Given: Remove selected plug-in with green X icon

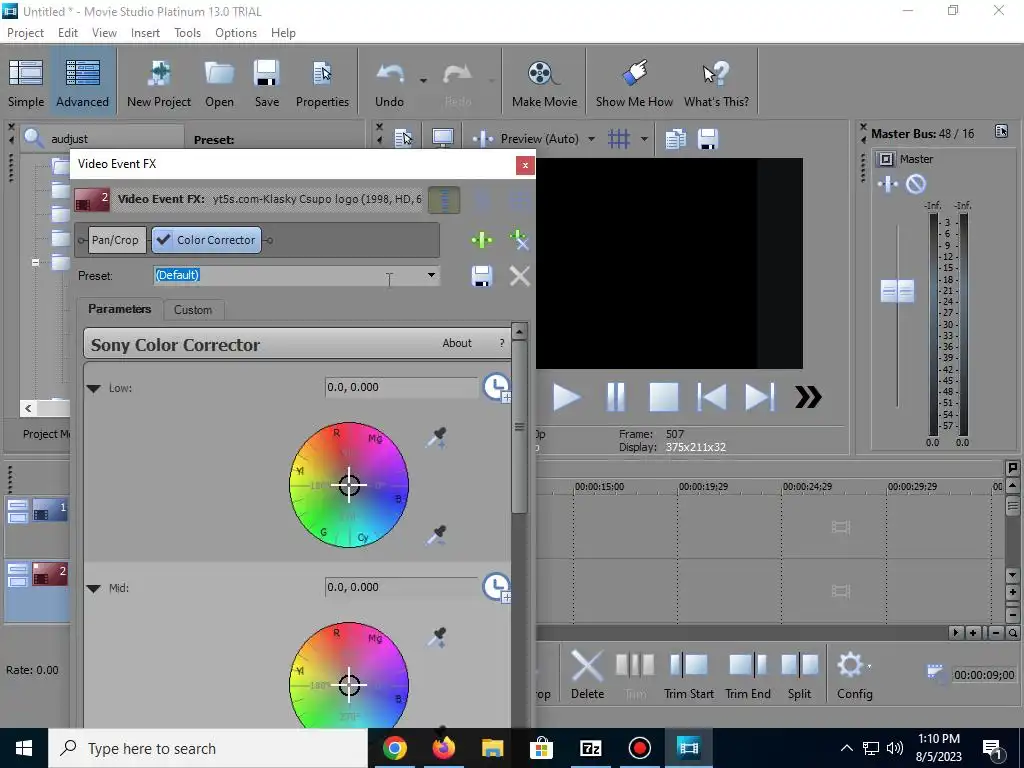Looking at the screenshot, I should click(x=519, y=240).
